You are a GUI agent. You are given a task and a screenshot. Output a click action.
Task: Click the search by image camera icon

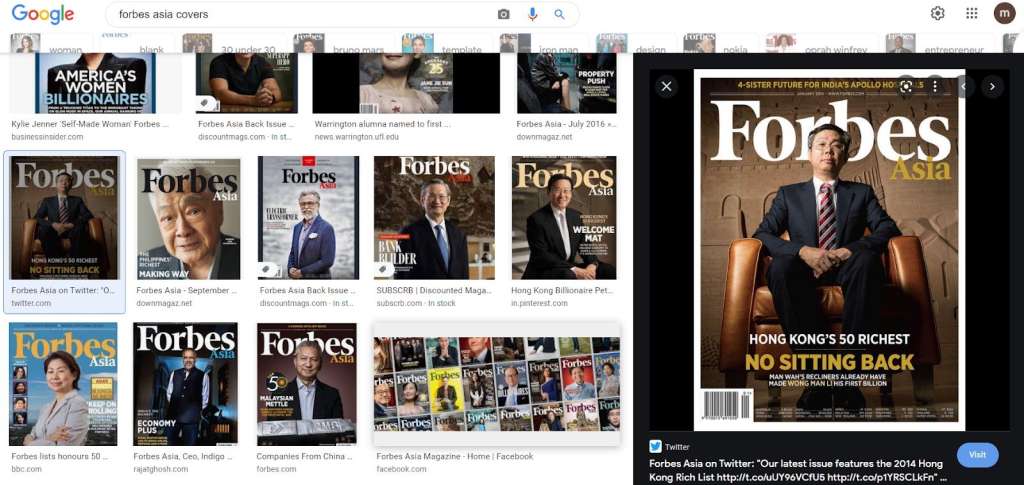coord(504,14)
